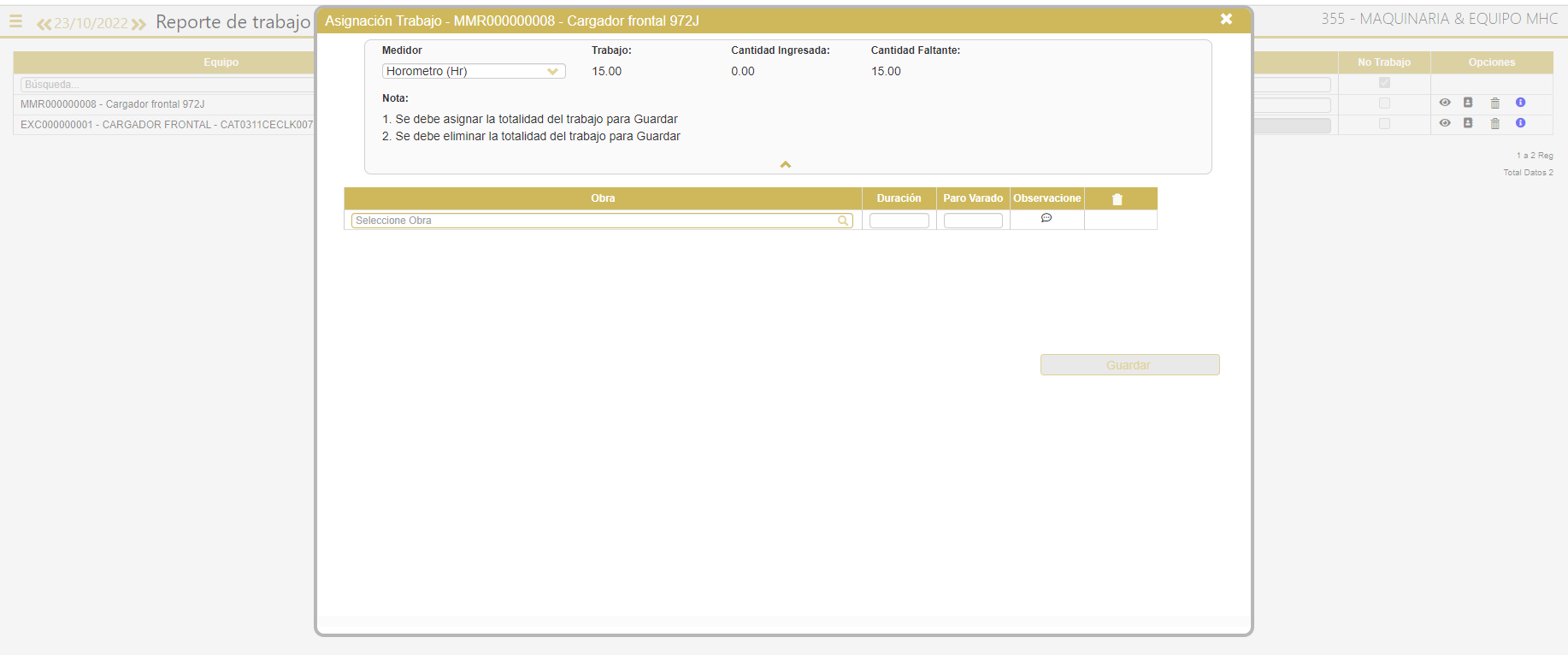Delete EXC000000001 row with trash icon

coord(1495,123)
